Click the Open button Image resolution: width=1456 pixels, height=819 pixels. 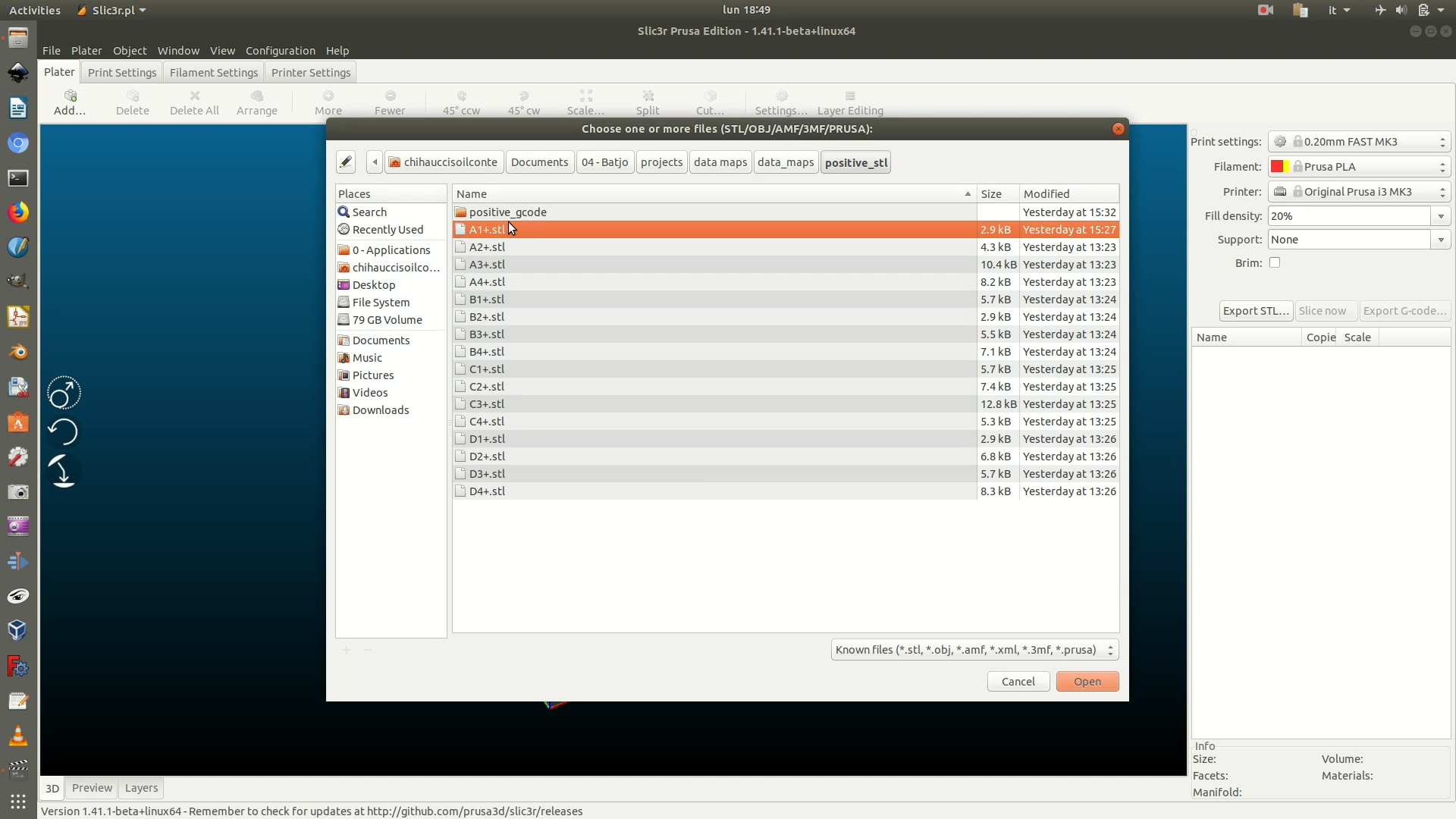point(1087,682)
